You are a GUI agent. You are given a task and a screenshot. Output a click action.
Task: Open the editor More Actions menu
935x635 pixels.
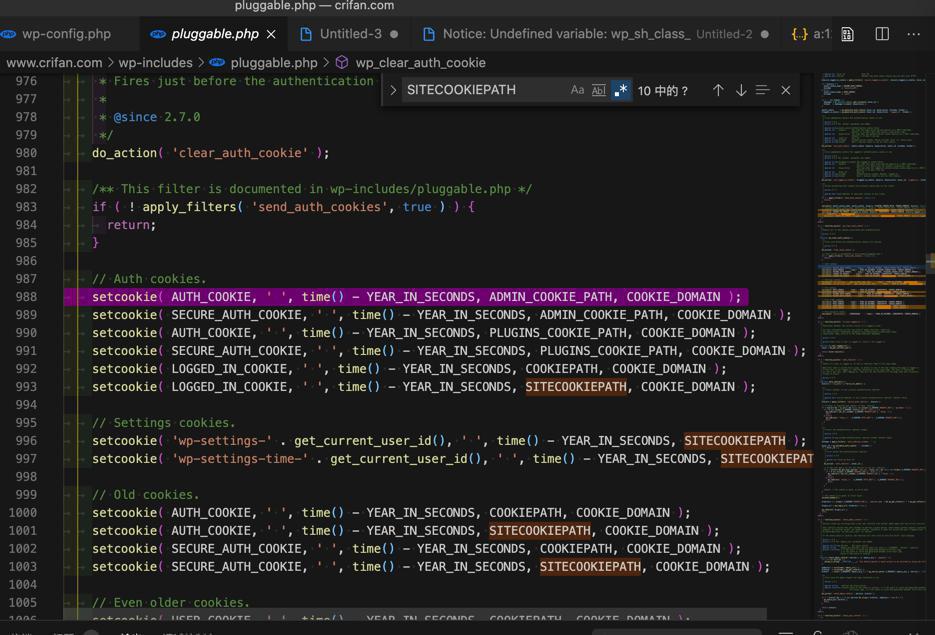coord(914,34)
